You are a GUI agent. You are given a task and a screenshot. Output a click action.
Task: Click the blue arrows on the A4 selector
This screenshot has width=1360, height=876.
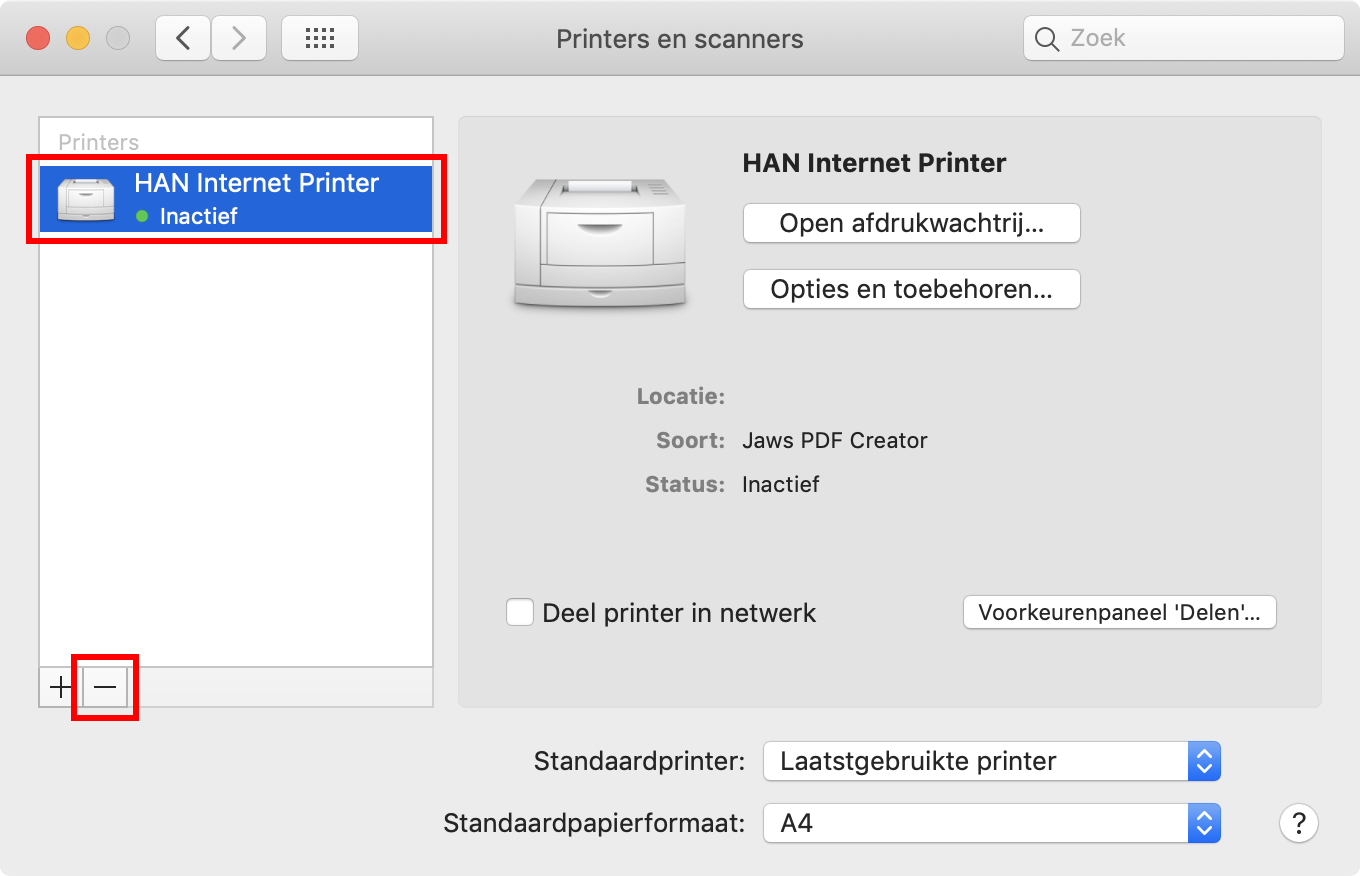click(x=1206, y=823)
